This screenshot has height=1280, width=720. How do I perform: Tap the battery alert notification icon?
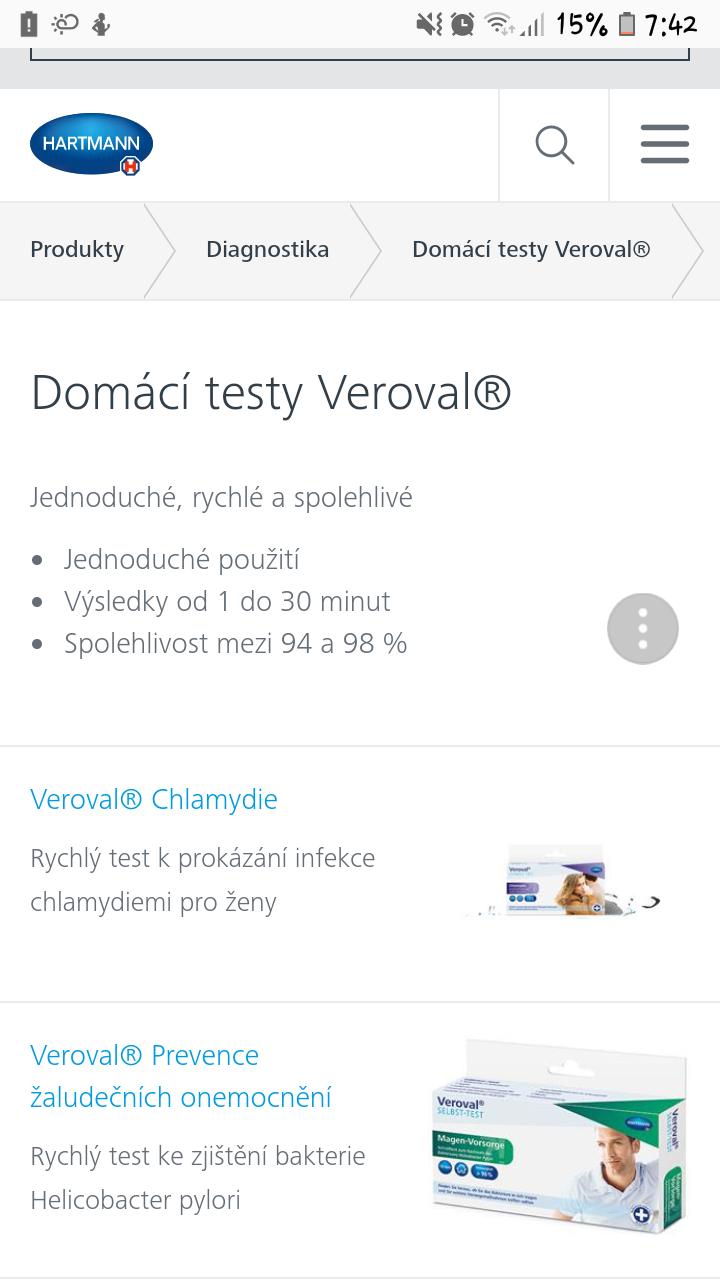[x=29, y=24]
